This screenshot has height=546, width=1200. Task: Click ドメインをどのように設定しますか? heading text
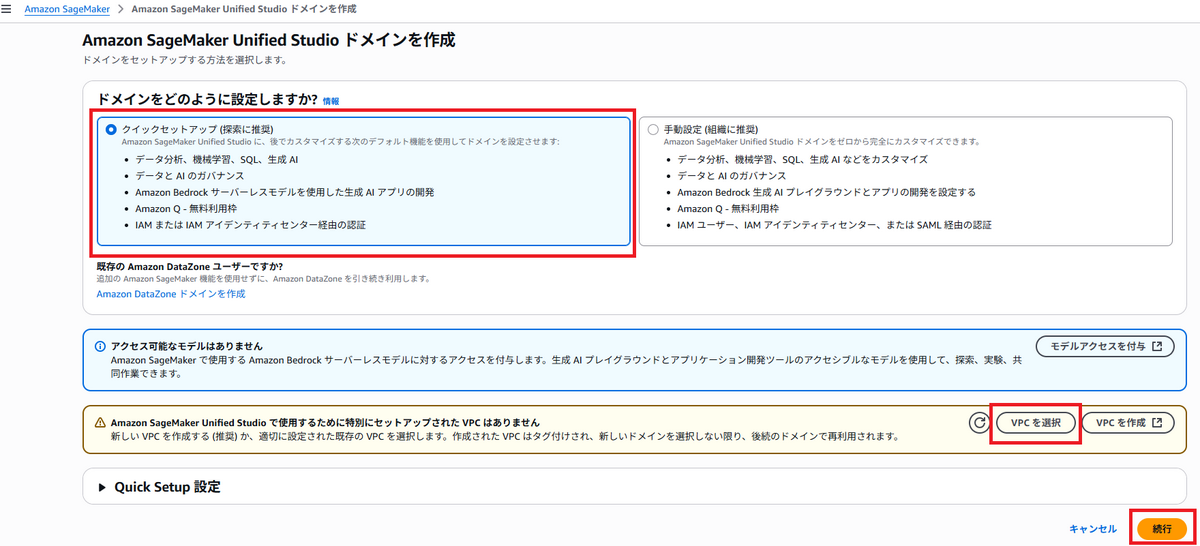[x=207, y=100]
